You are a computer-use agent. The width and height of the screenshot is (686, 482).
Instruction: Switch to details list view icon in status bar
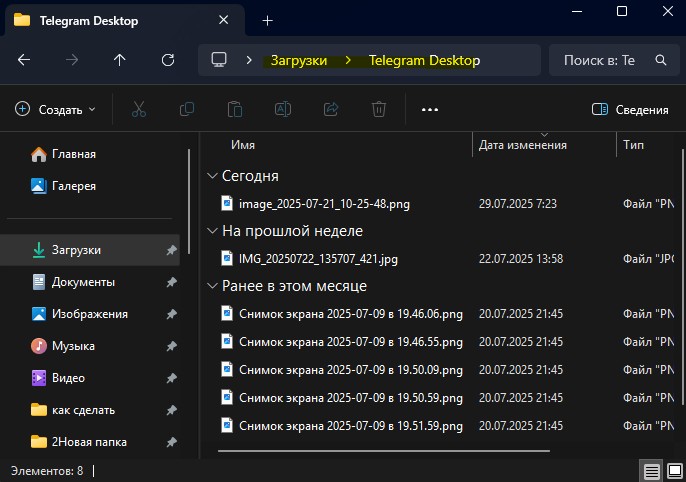pos(651,472)
